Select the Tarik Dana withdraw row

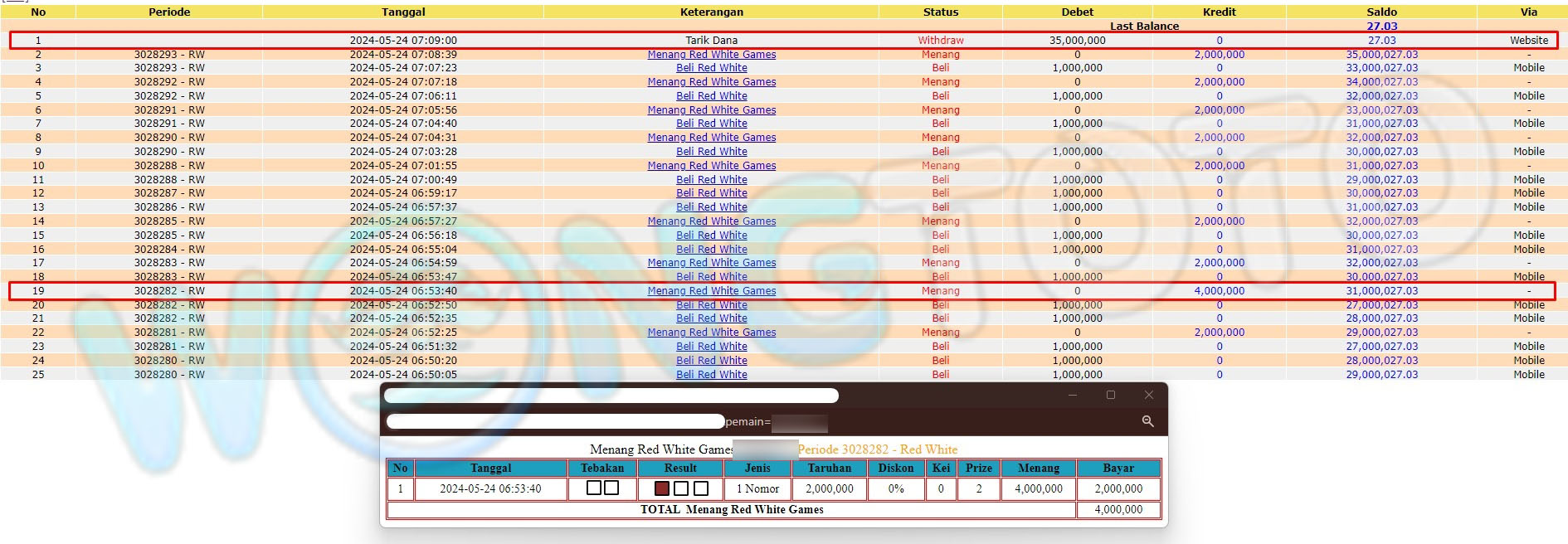[712, 40]
